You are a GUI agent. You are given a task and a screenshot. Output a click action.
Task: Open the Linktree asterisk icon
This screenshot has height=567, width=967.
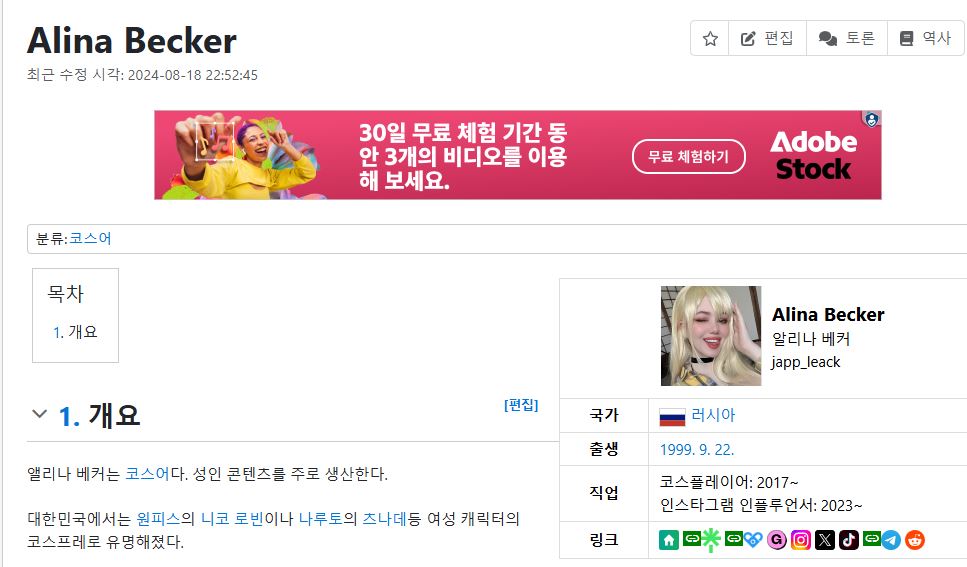point(711,540)
